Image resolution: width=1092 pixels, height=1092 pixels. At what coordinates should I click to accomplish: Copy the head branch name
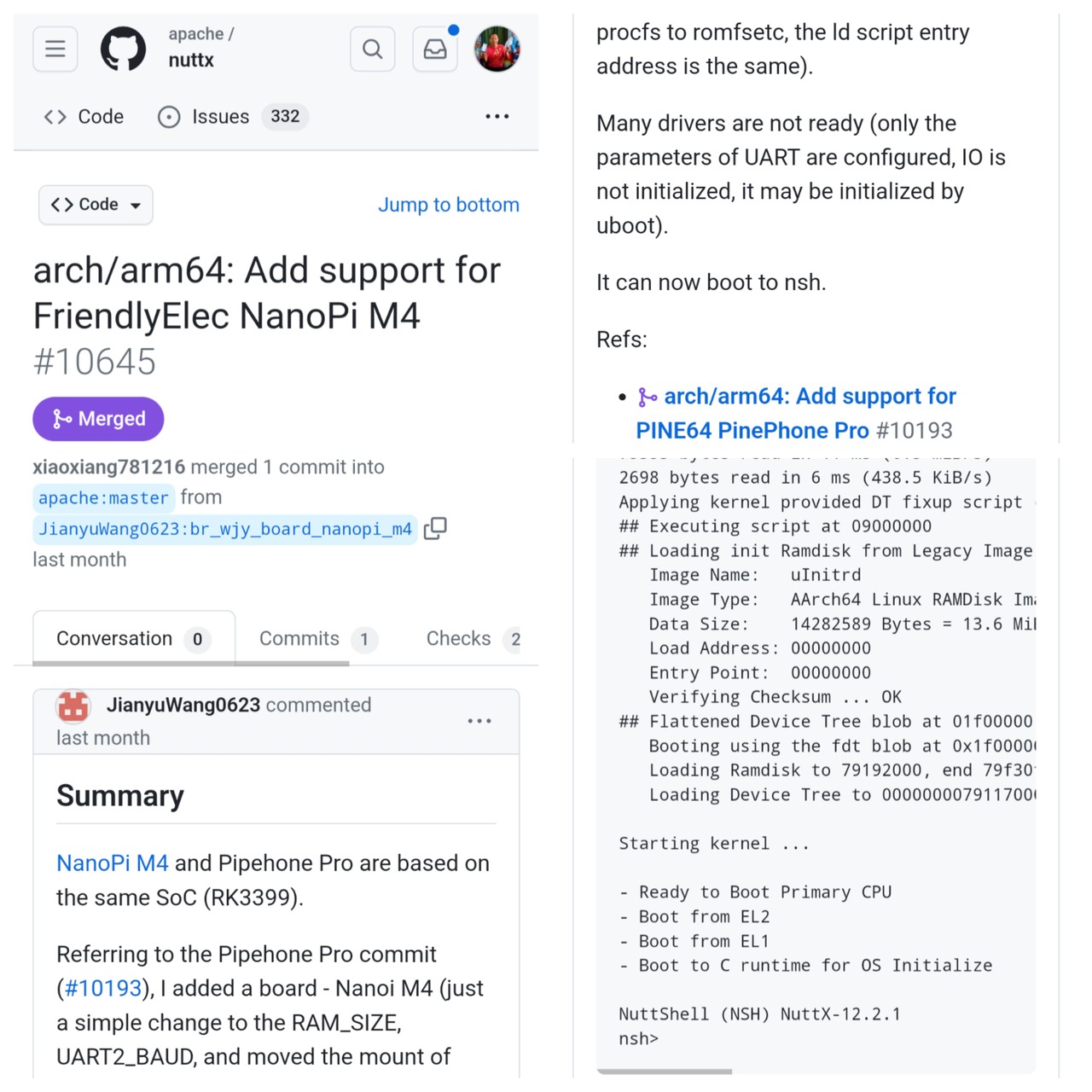pos(435,529)
